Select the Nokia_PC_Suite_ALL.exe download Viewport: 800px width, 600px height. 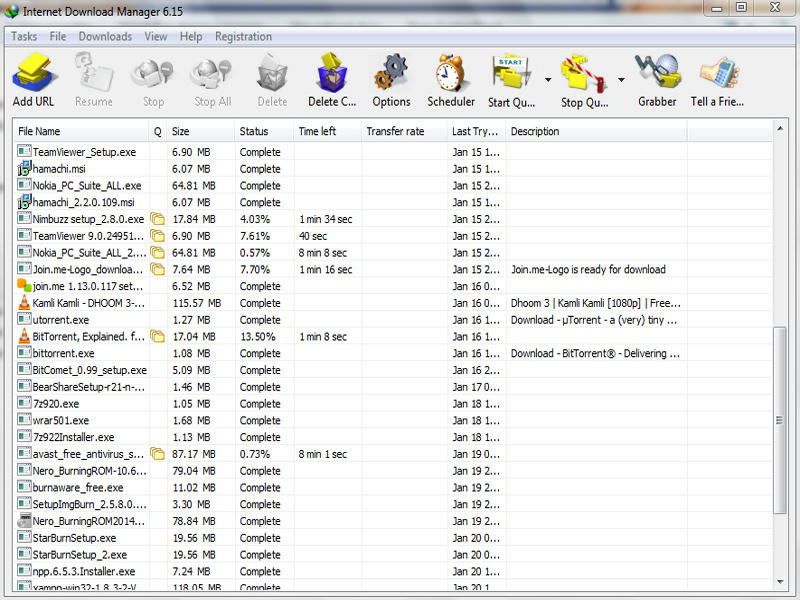[x=393, y=186]
